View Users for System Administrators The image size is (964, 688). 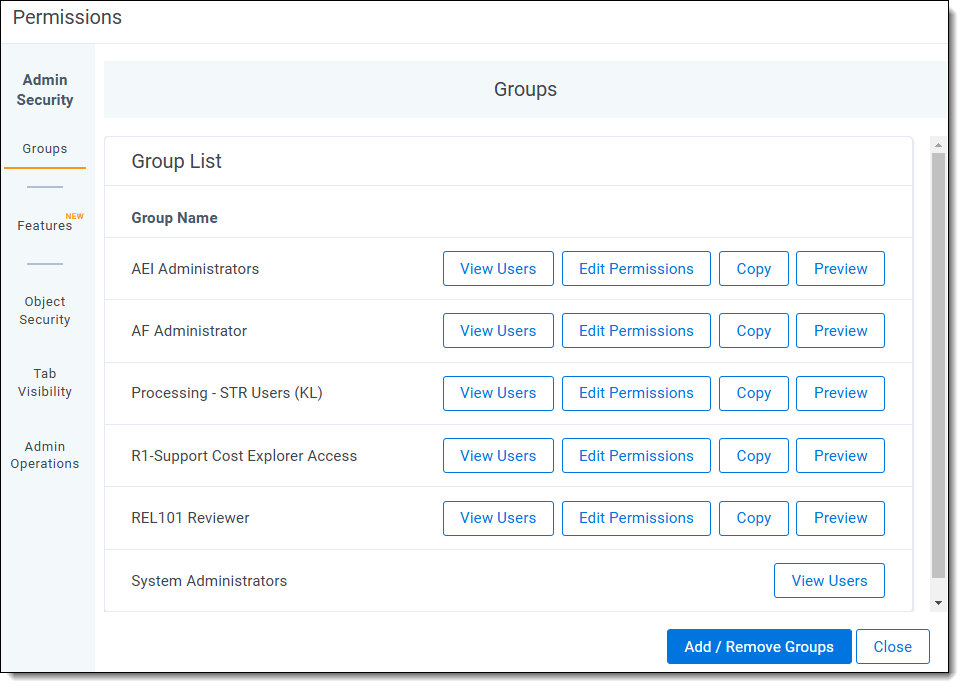(x=829, y=580)
